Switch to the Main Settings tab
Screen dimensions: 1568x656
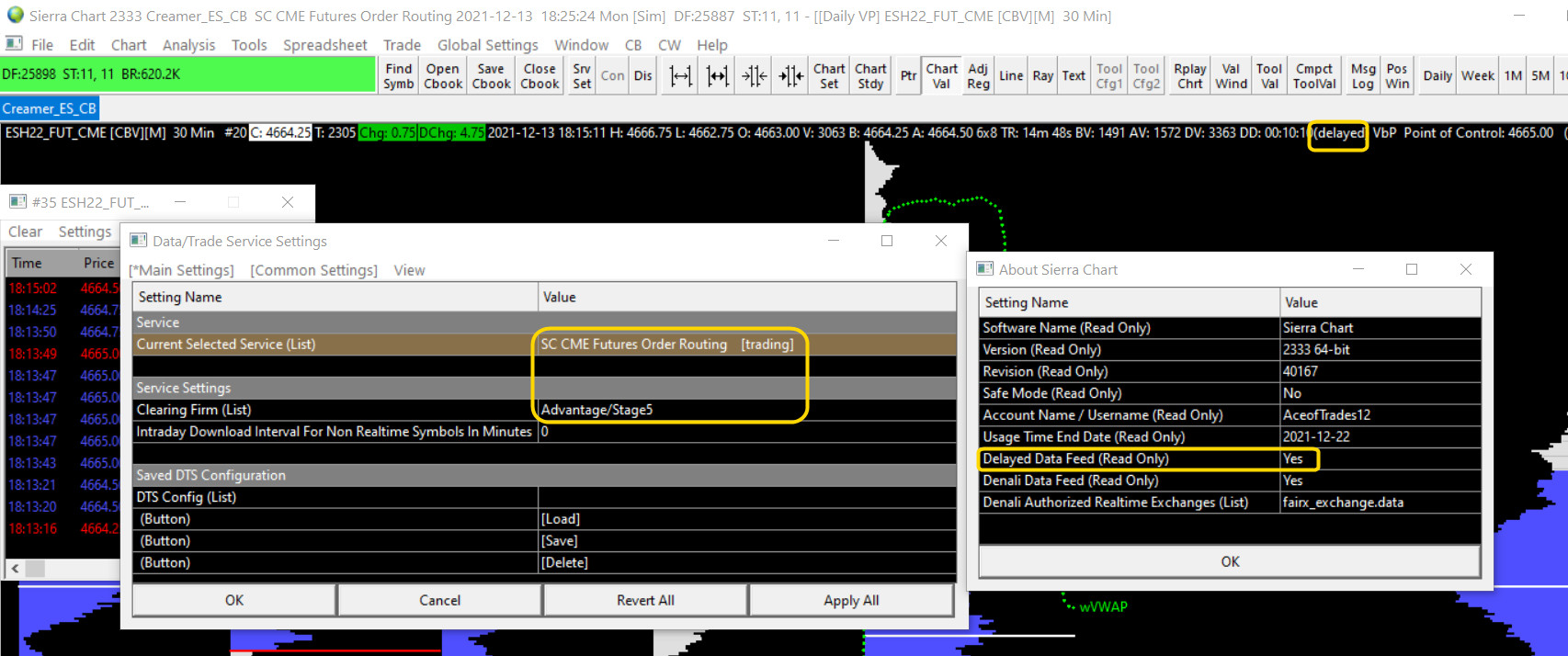tap(181, 270)
